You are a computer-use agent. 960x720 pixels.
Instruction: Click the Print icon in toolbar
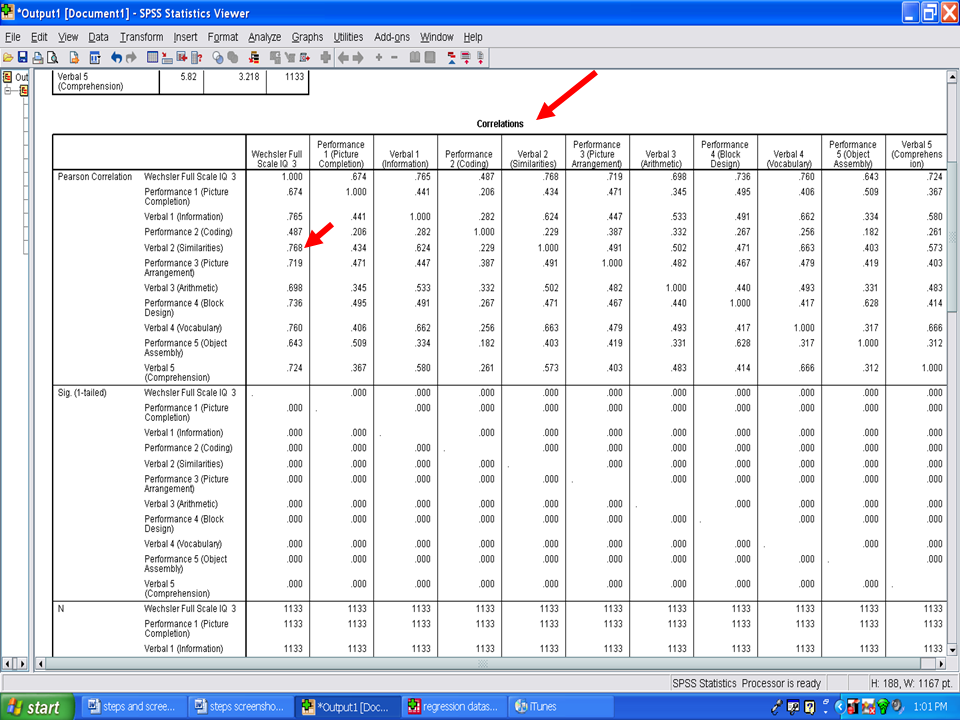(x=38, y=58)
